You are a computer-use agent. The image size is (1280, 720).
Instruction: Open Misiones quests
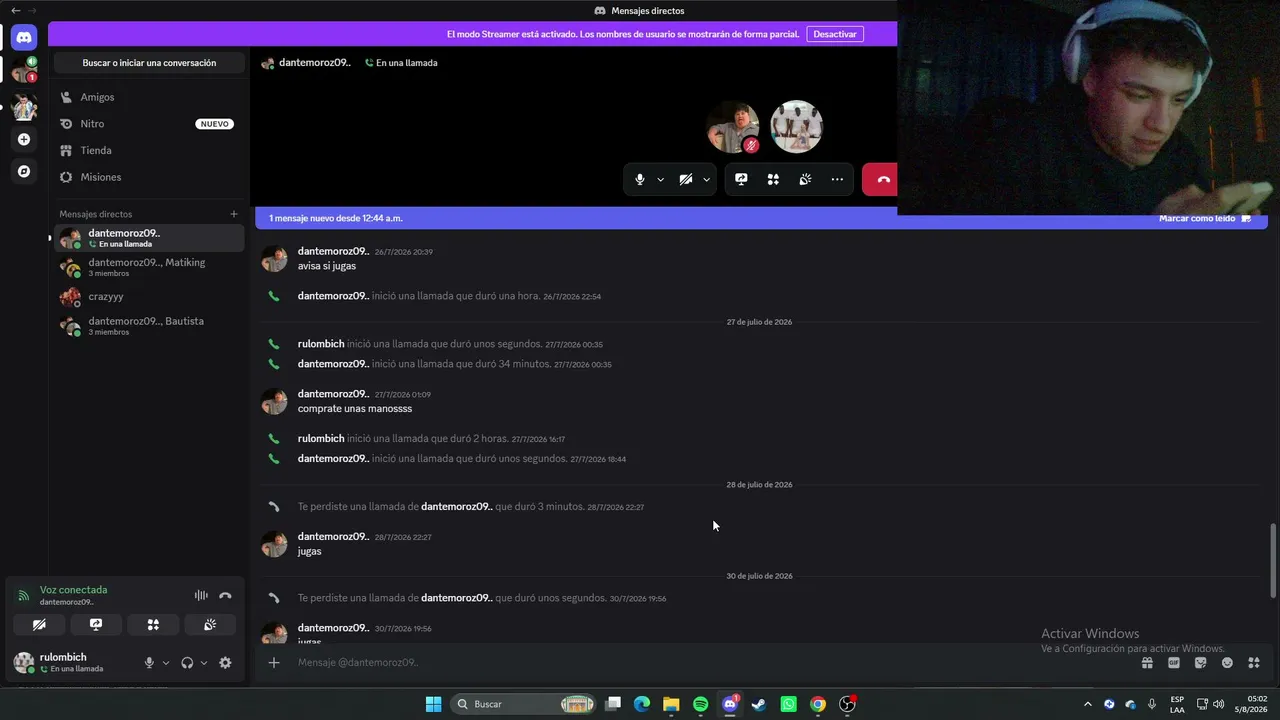149,177
